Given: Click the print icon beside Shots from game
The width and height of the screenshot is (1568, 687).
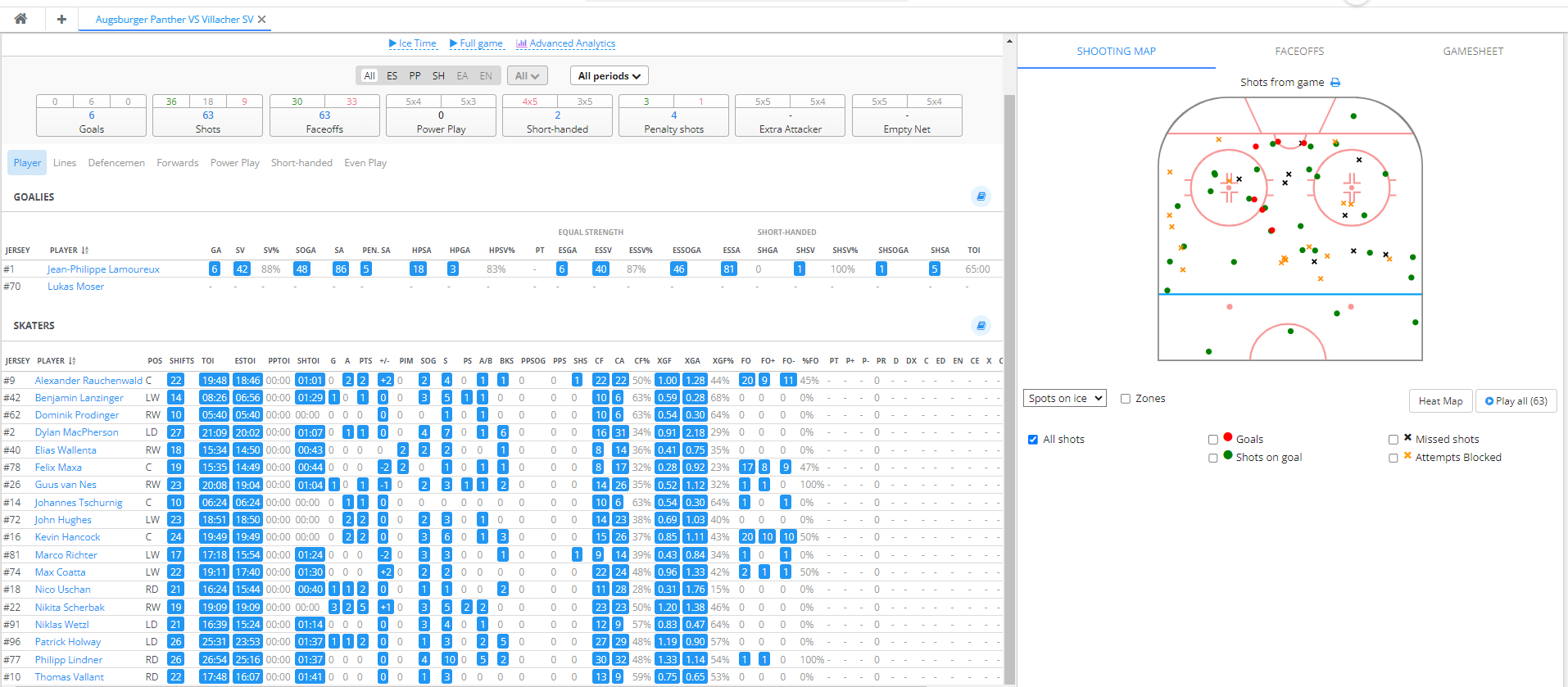Looking at the screenshot, I should pyautogui.click(x=1335, y=83).
